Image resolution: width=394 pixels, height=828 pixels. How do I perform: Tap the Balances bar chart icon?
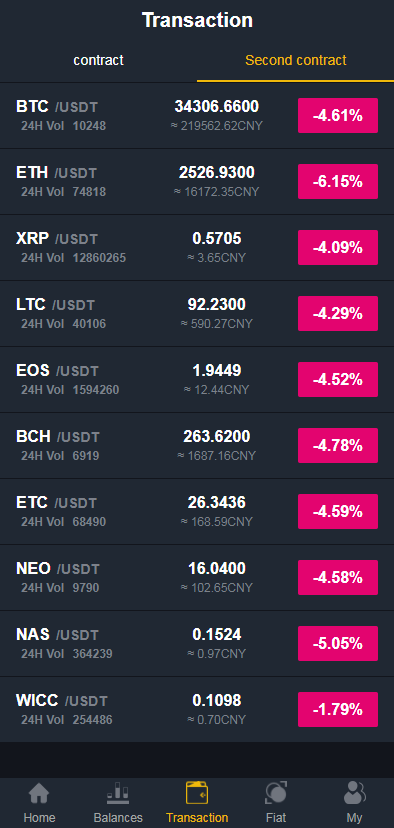(118, 793)
